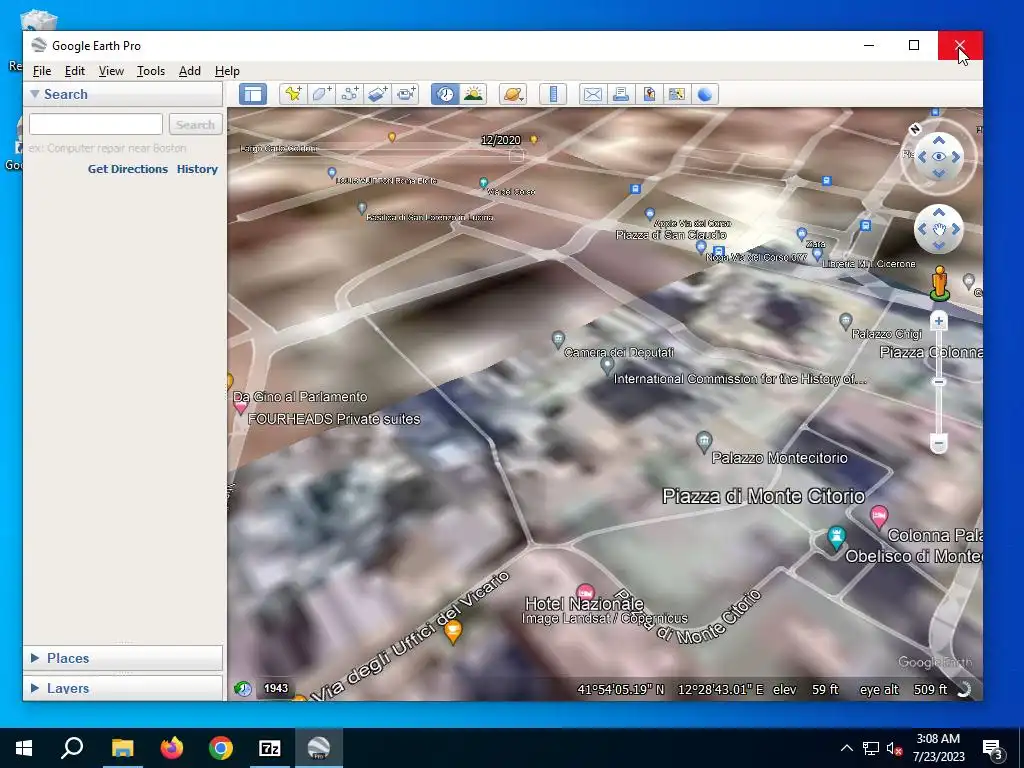Screen dimensions: 1024x768
Task: Select the Obelisco di Montecitorio monument pin
Action: [836, 537]
